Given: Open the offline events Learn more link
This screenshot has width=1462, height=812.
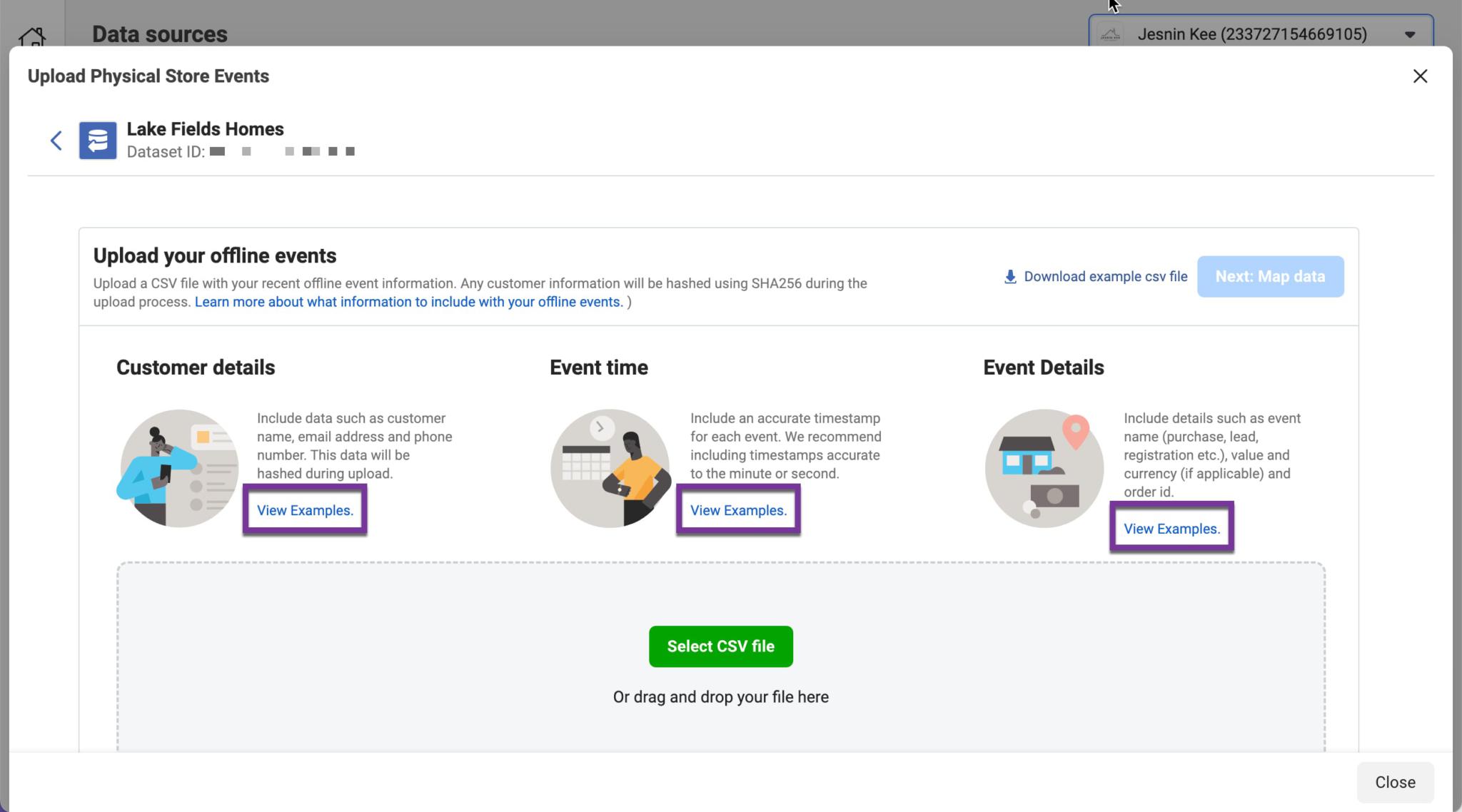Looking at the screenshot, I should click(x=408, y=301).
